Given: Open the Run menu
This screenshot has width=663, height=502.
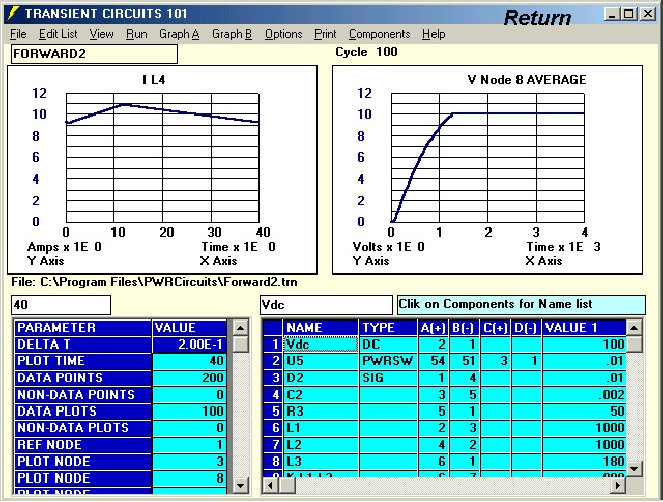Looking at the screenshot, I should (x=136, y=34).
